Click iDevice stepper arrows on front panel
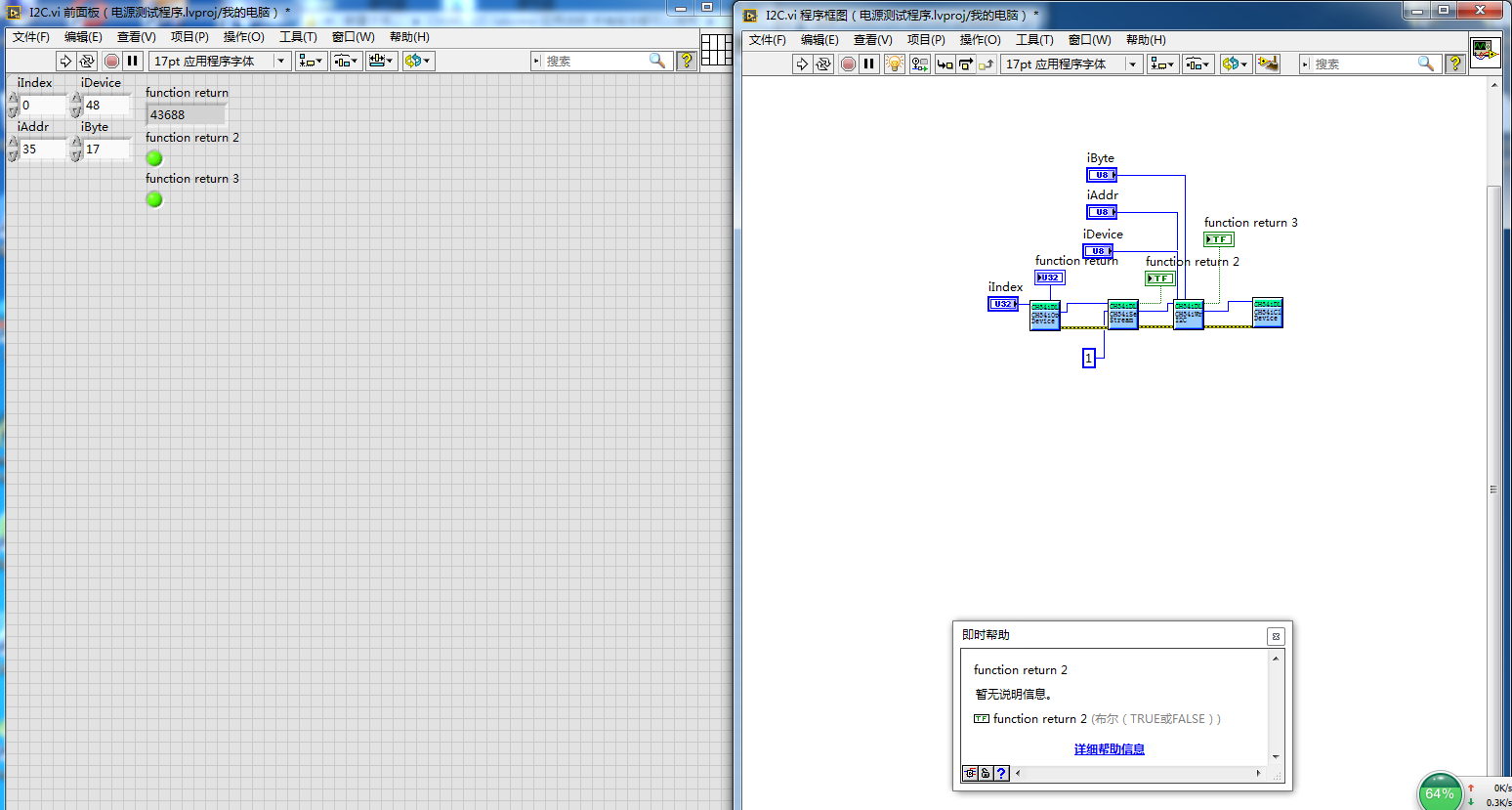Viewport: 1512px width, 810px height. pyautogui.click(x=76, y=106)
